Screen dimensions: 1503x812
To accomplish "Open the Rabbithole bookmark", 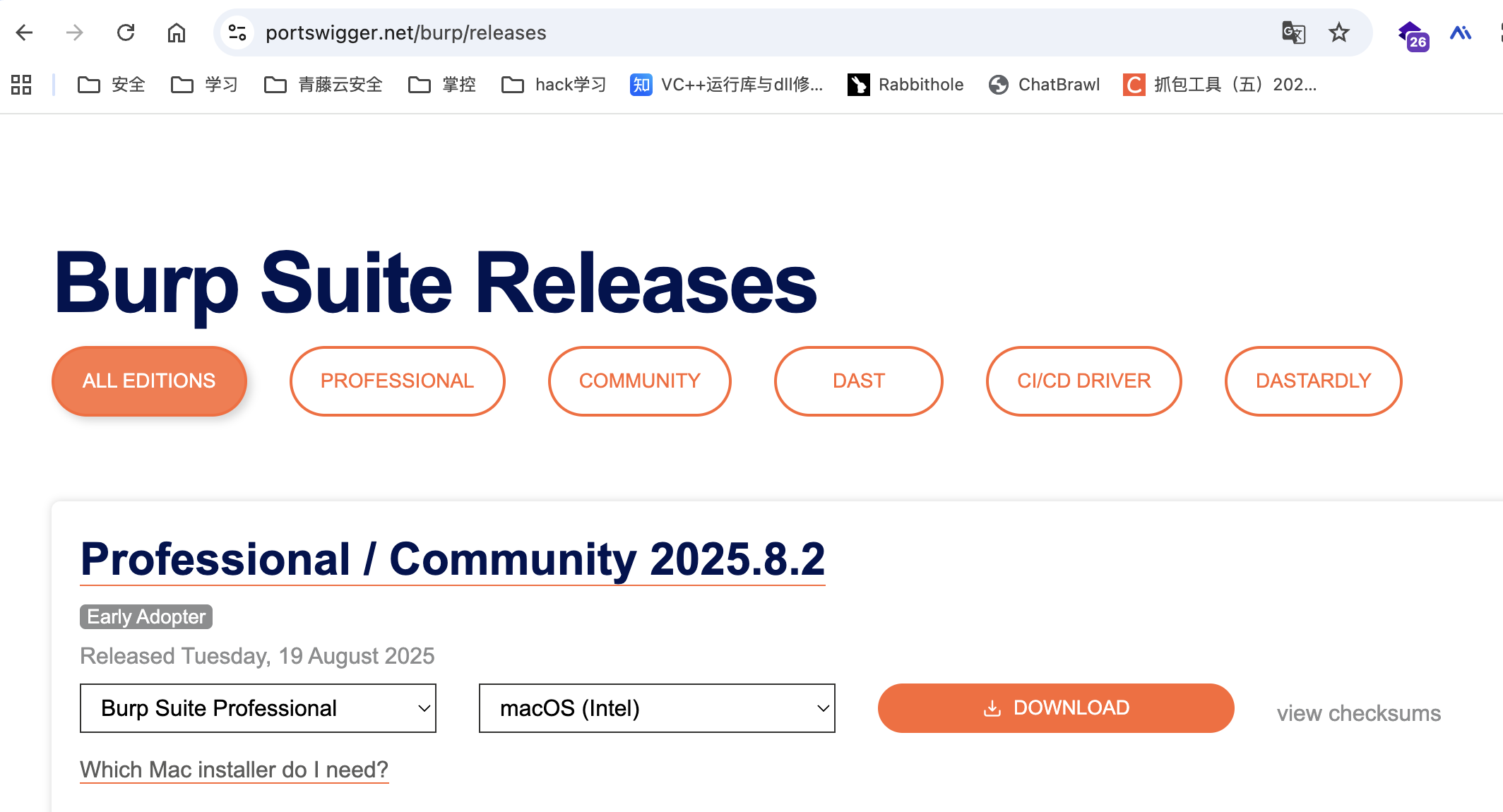I will click(905, 85).
